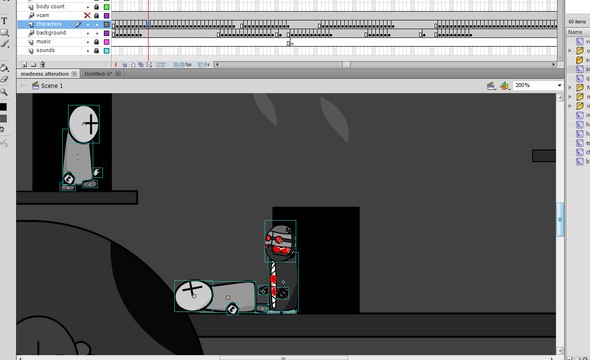Viewport: 590px width, 360px height.
Task: Open the Edit Symbols dropdown
Action: click(505, 86)
